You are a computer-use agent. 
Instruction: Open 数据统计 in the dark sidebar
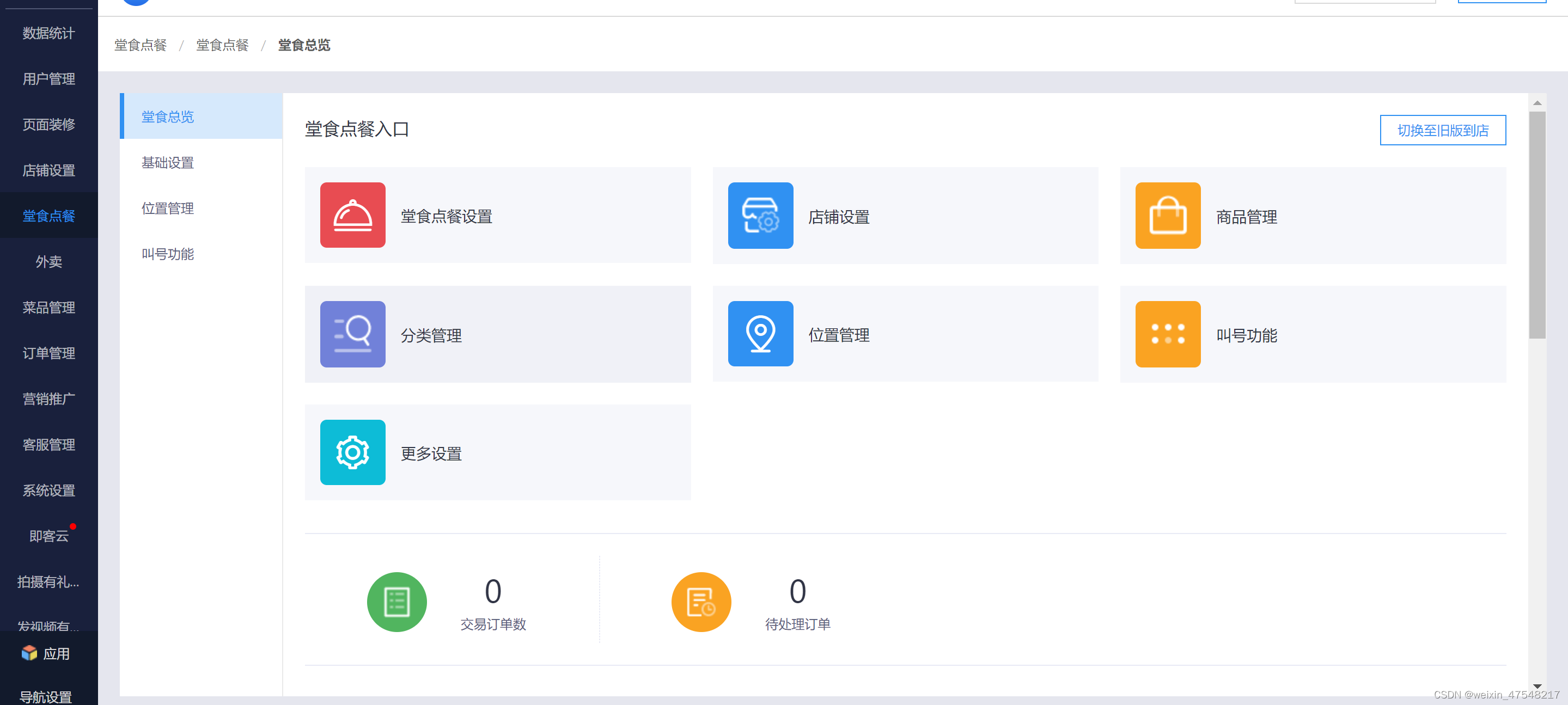(48, 33)
